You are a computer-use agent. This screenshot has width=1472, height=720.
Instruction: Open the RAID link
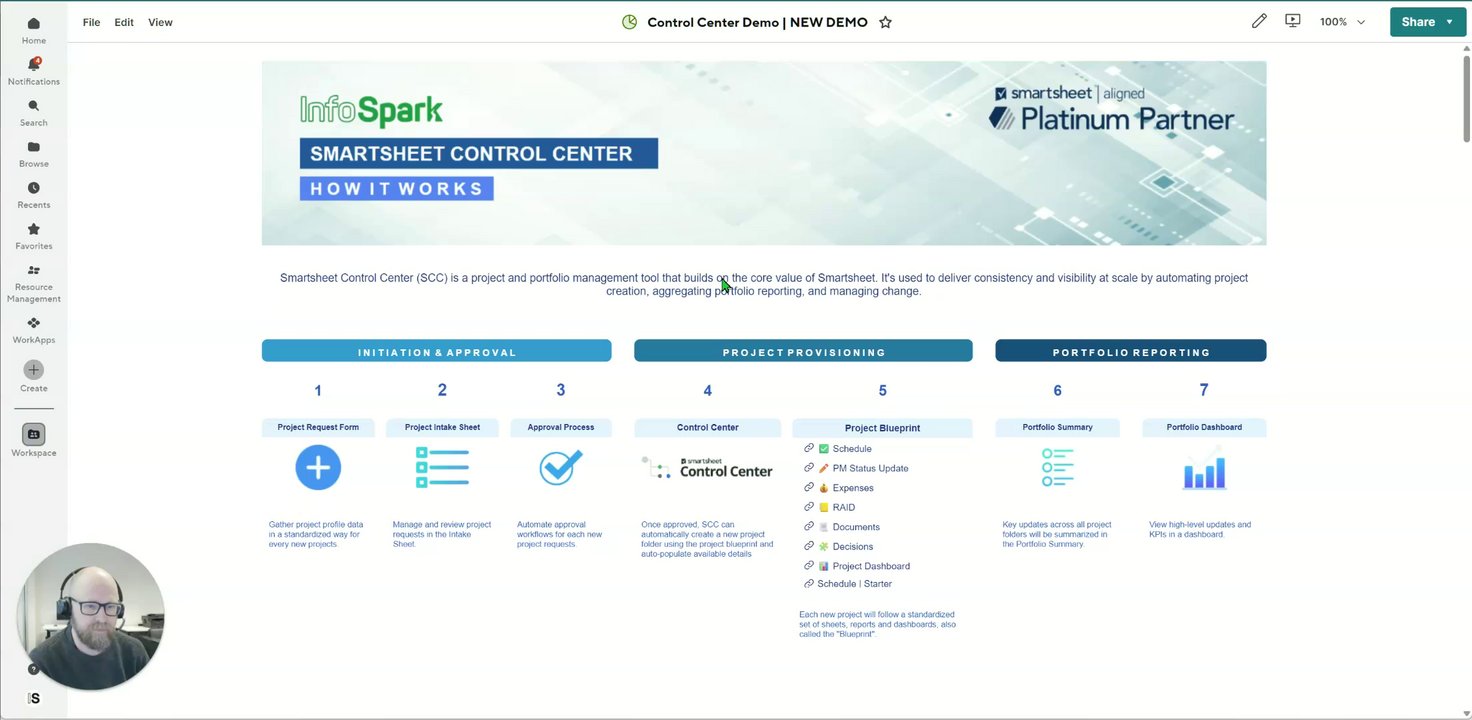844,507
